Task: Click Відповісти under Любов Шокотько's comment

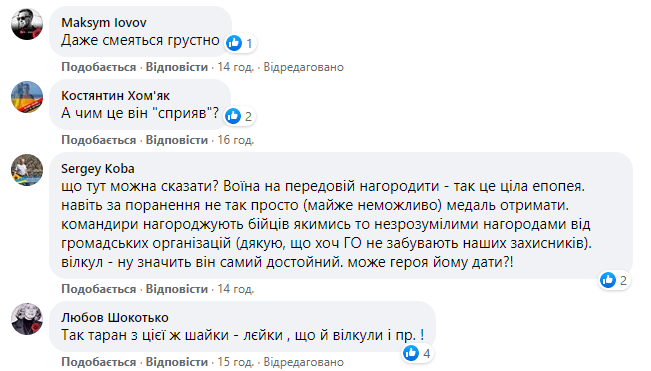Action: click(177, 362)
